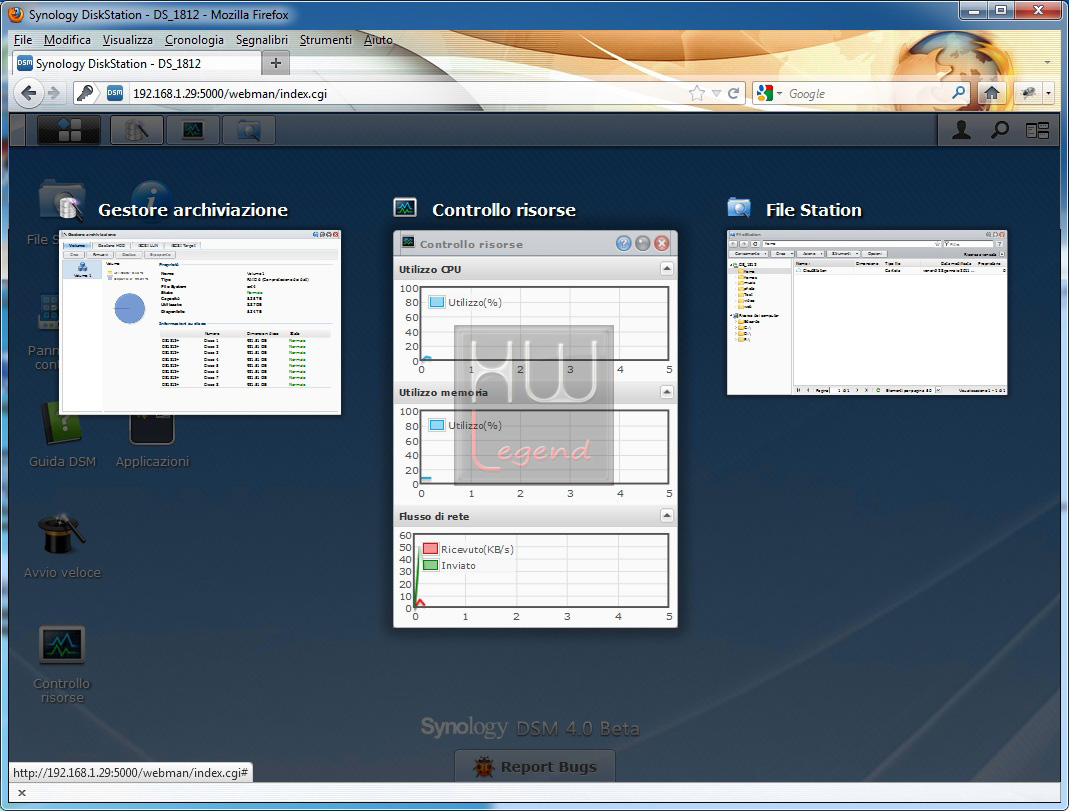Image resolution: width=1069 pixels, height=811 pixels.
Task: Go forward in browser history
Action: tap(54, 93)
